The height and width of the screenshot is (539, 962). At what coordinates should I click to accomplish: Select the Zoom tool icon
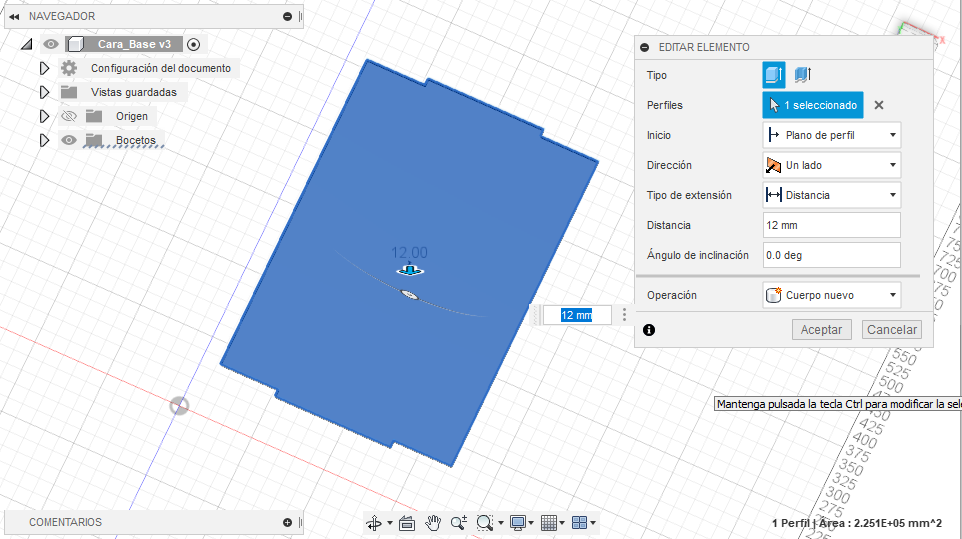458,523
